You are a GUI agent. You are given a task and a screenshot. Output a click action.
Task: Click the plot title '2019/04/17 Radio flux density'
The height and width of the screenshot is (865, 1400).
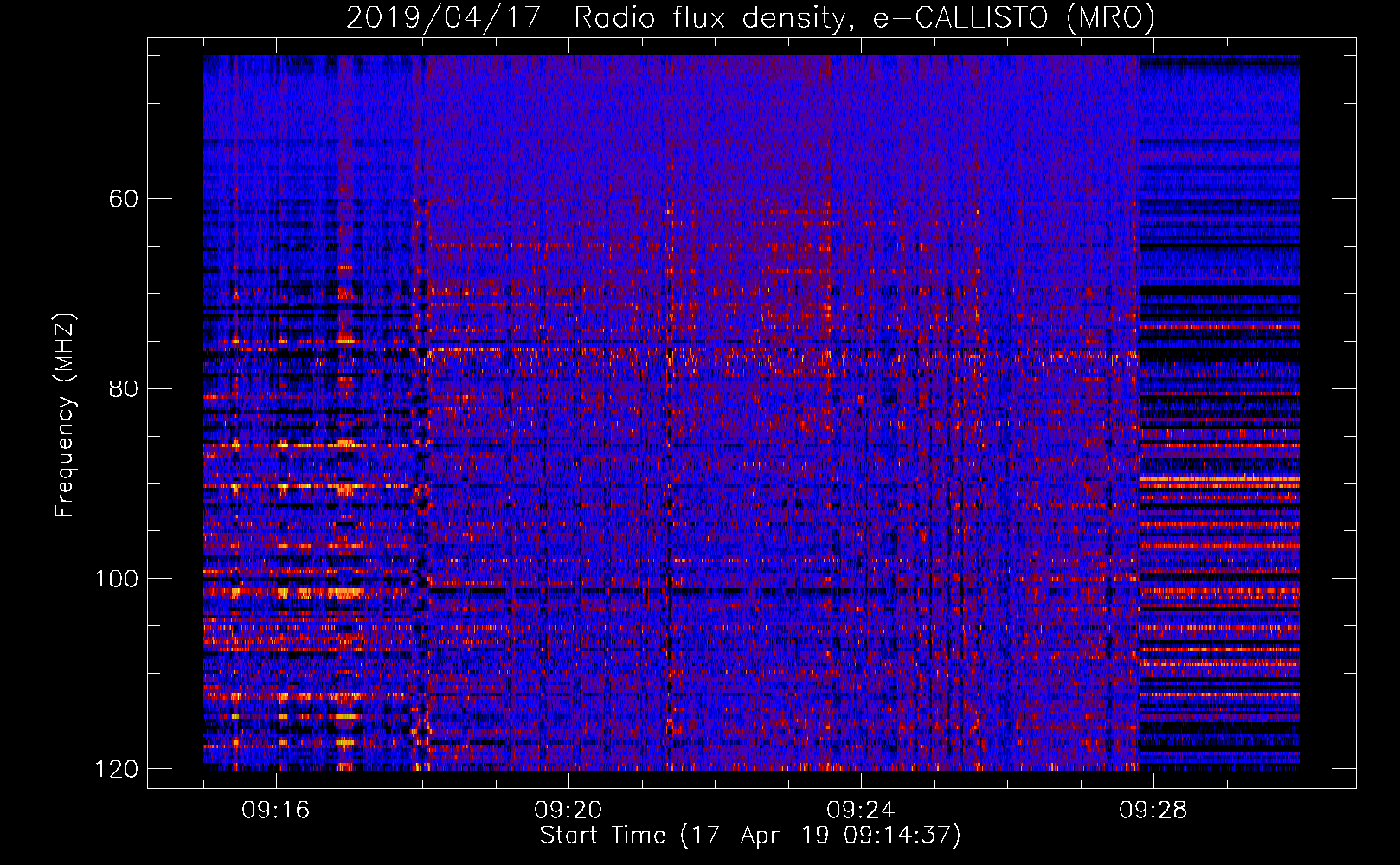tap(751, 17)
